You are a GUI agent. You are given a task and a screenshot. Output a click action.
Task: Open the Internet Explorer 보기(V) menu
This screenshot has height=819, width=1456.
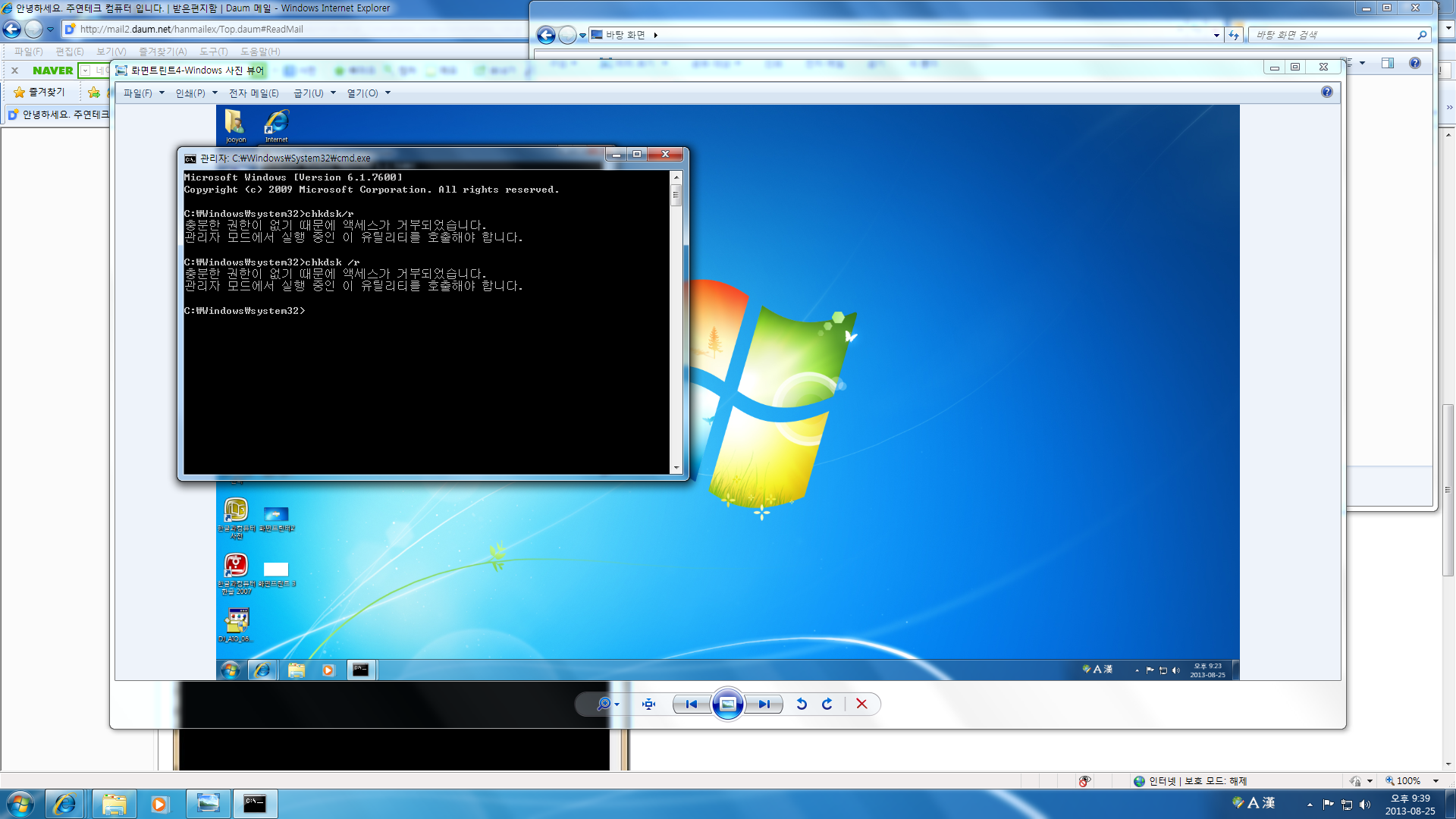coord(111,52)
